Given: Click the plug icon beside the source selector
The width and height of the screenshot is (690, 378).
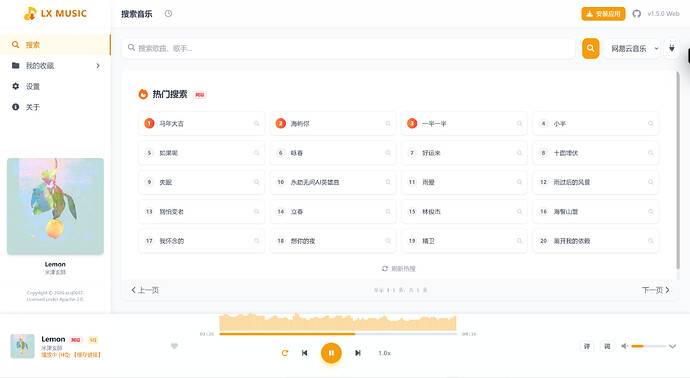Looking at the screenshot, I should pyautogui.click(x=672, y=48).
